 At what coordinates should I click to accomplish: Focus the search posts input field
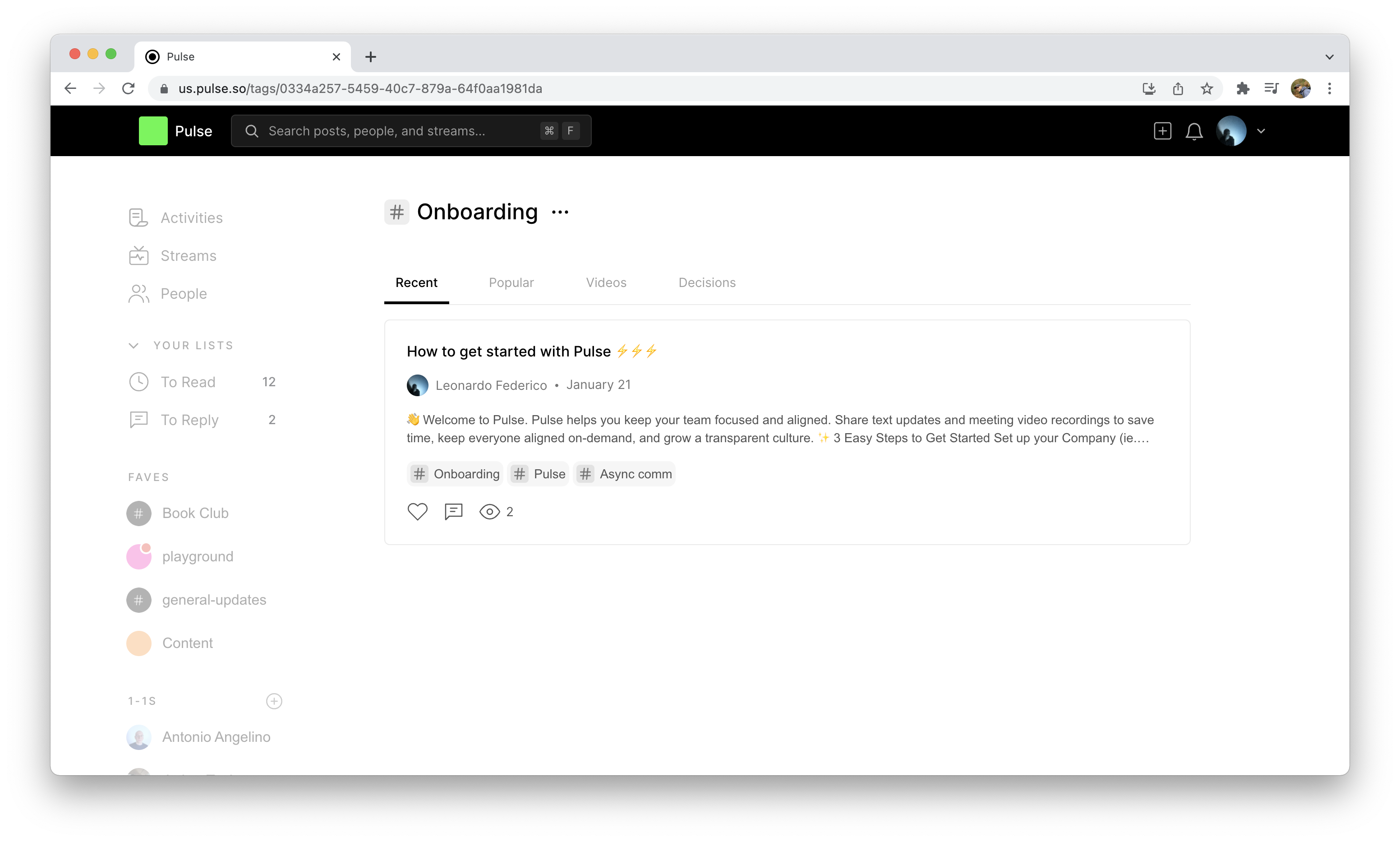click(397, 131)
